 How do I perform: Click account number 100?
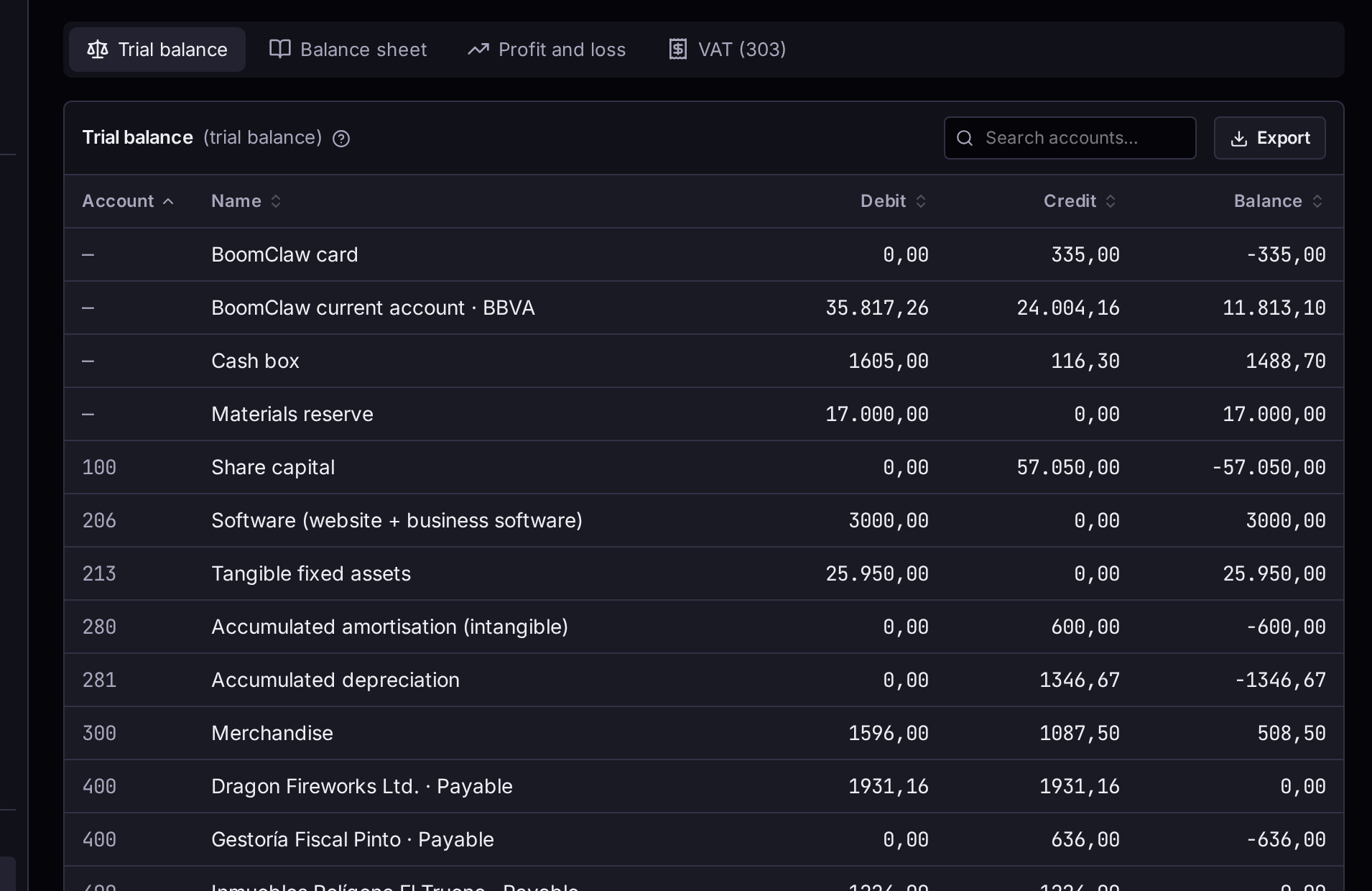pyautogui.click(x=99, y=468)
